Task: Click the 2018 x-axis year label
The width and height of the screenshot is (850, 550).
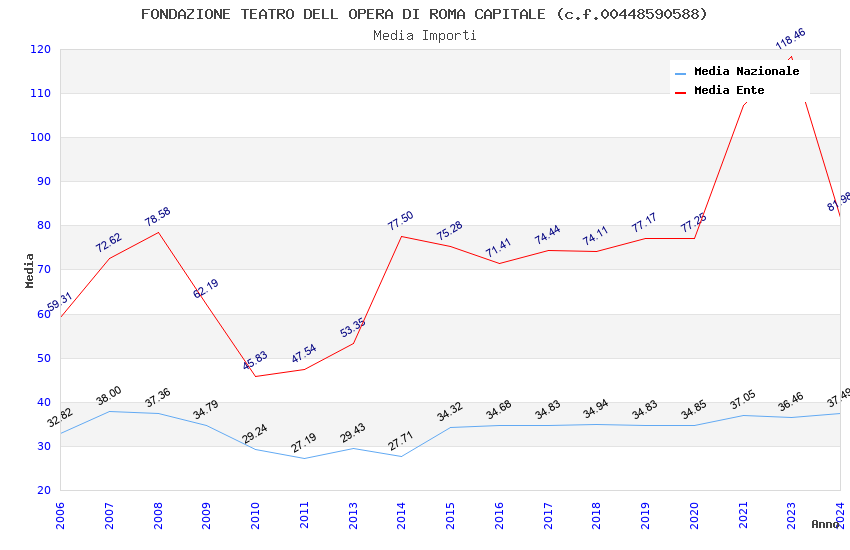Action: [596, 515]
